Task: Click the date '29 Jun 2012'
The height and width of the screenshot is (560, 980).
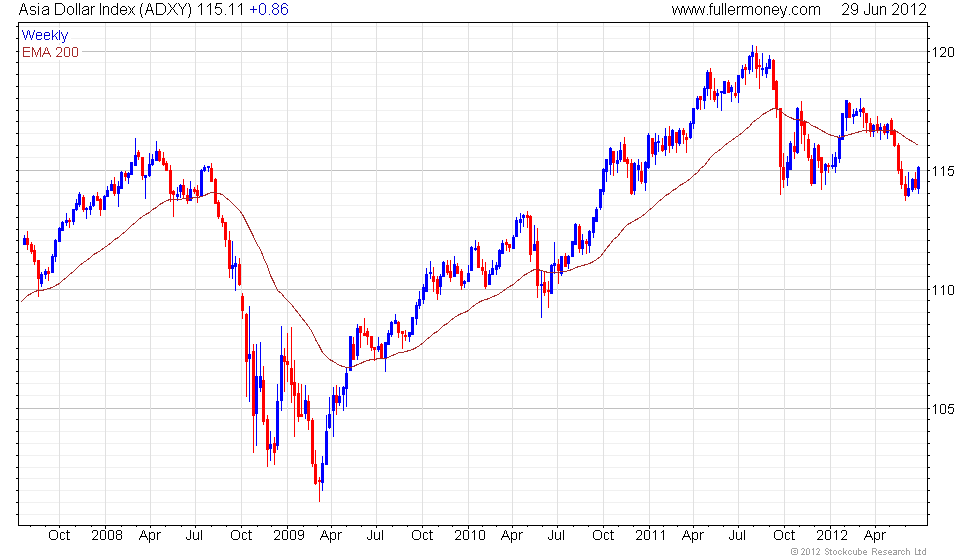Action: coord(883,9)
